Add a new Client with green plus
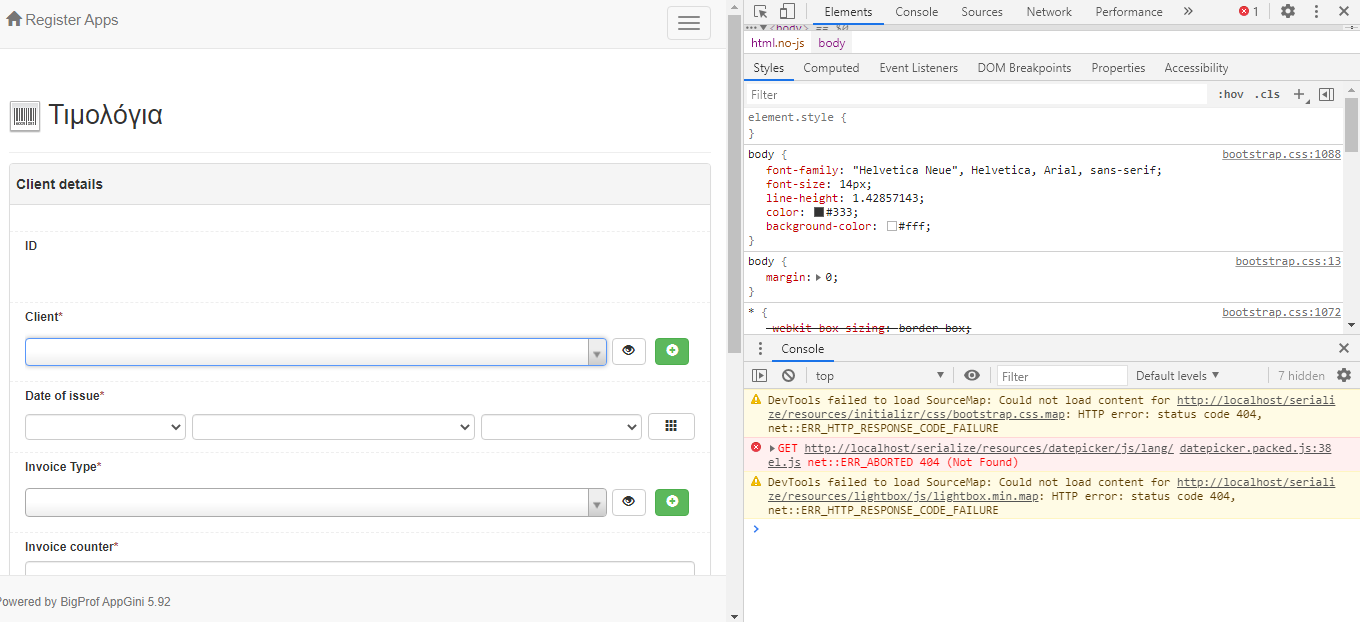The image size is (1360, 622). [x=672, y=351]
